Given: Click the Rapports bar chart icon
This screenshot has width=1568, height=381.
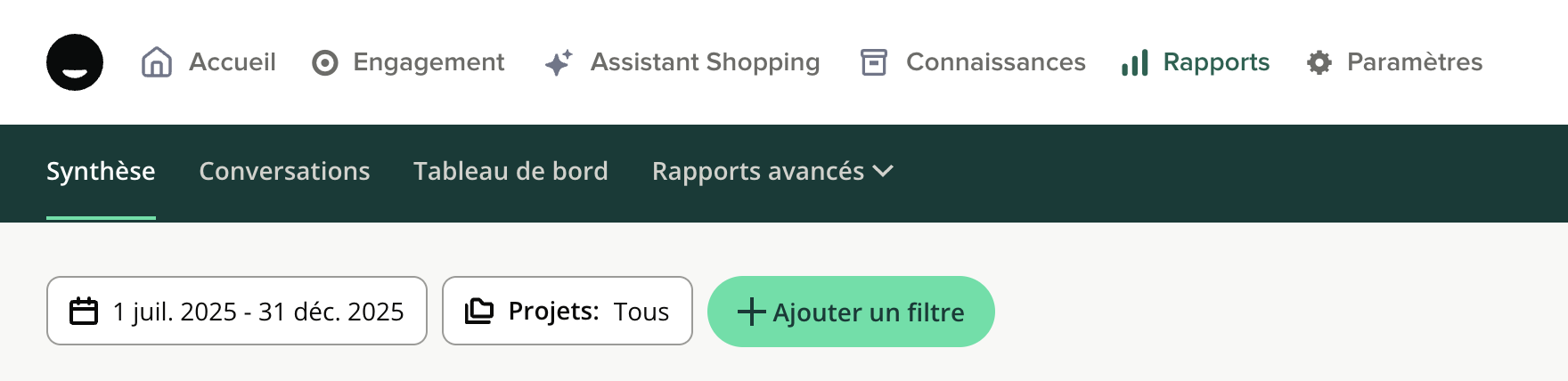Looking at the screenshot, I should [1134, 63].
